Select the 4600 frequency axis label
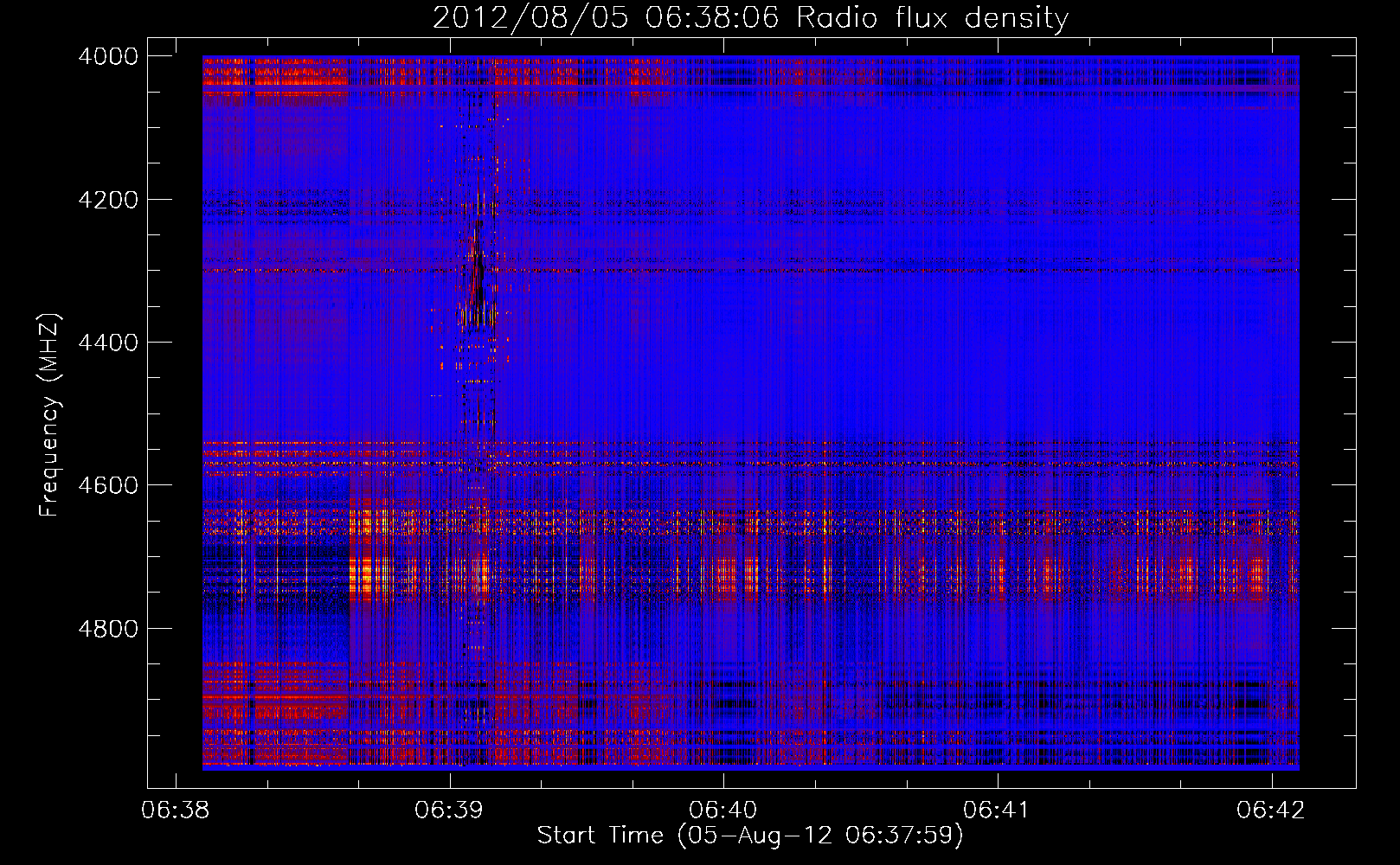The width and height of the screenshot is (1400, 865). [x=108, y=485]
